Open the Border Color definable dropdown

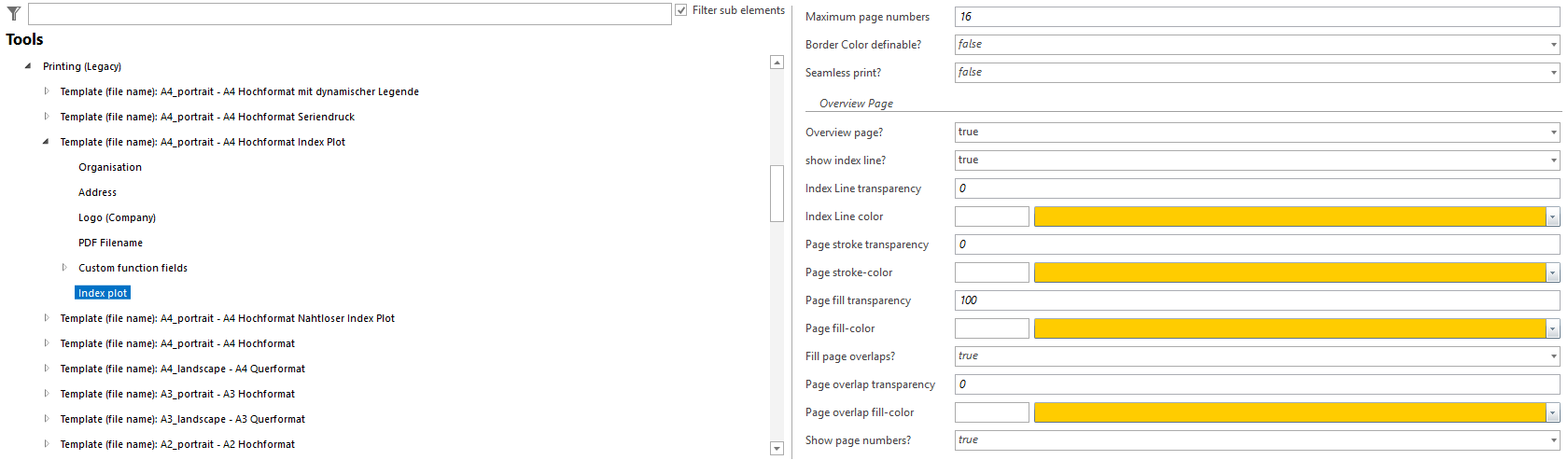(x=1553, y=45)
